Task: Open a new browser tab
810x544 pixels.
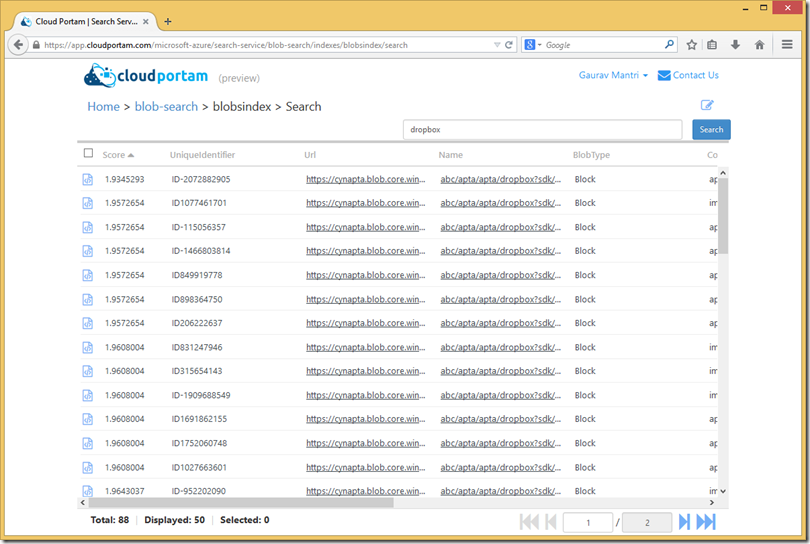Action: pyautogui.click(x=167, y=22)
